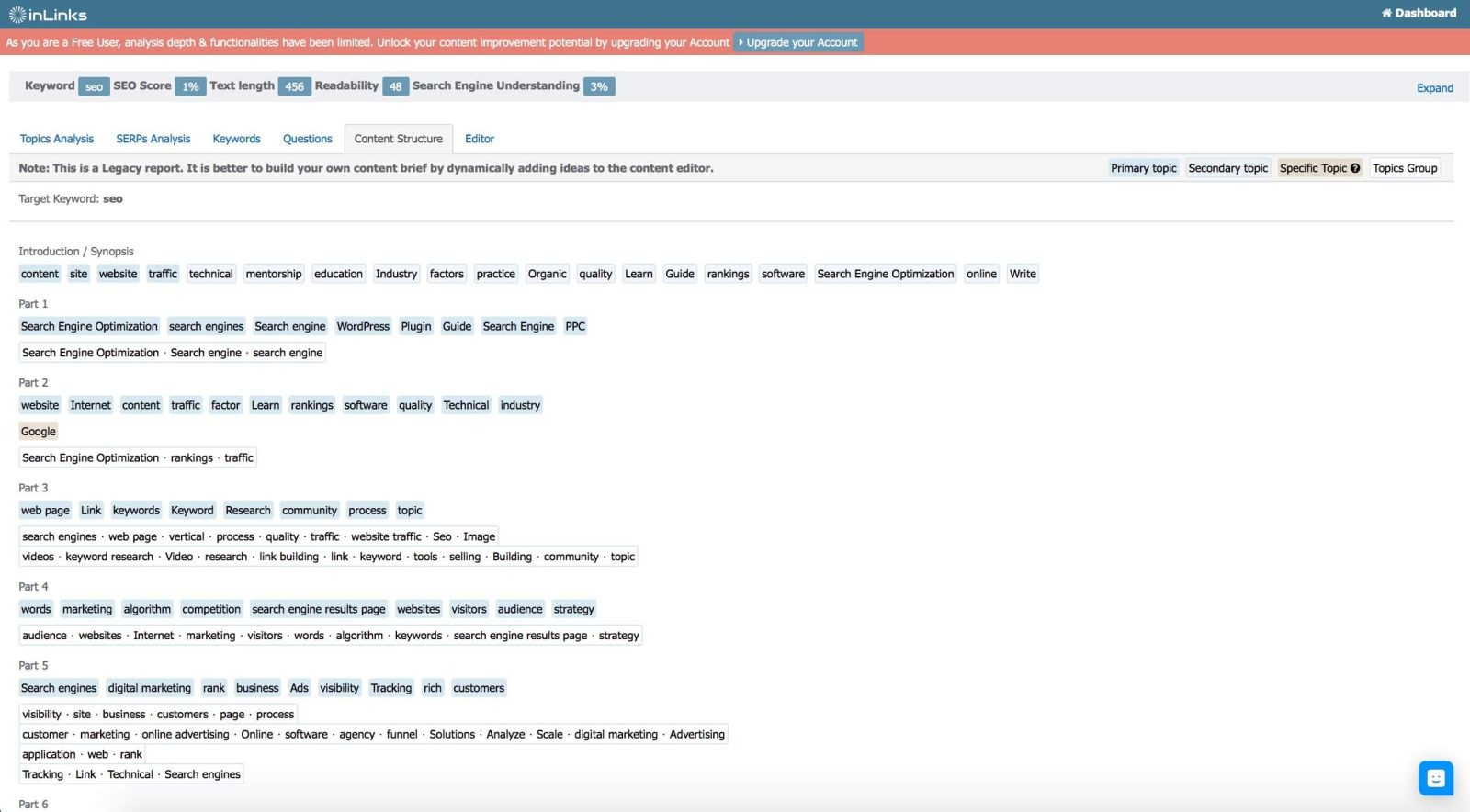Viewport: 1470px width, 812px height.
Task: Click the inLinks logo icon
Action: [x=17, y=15]
